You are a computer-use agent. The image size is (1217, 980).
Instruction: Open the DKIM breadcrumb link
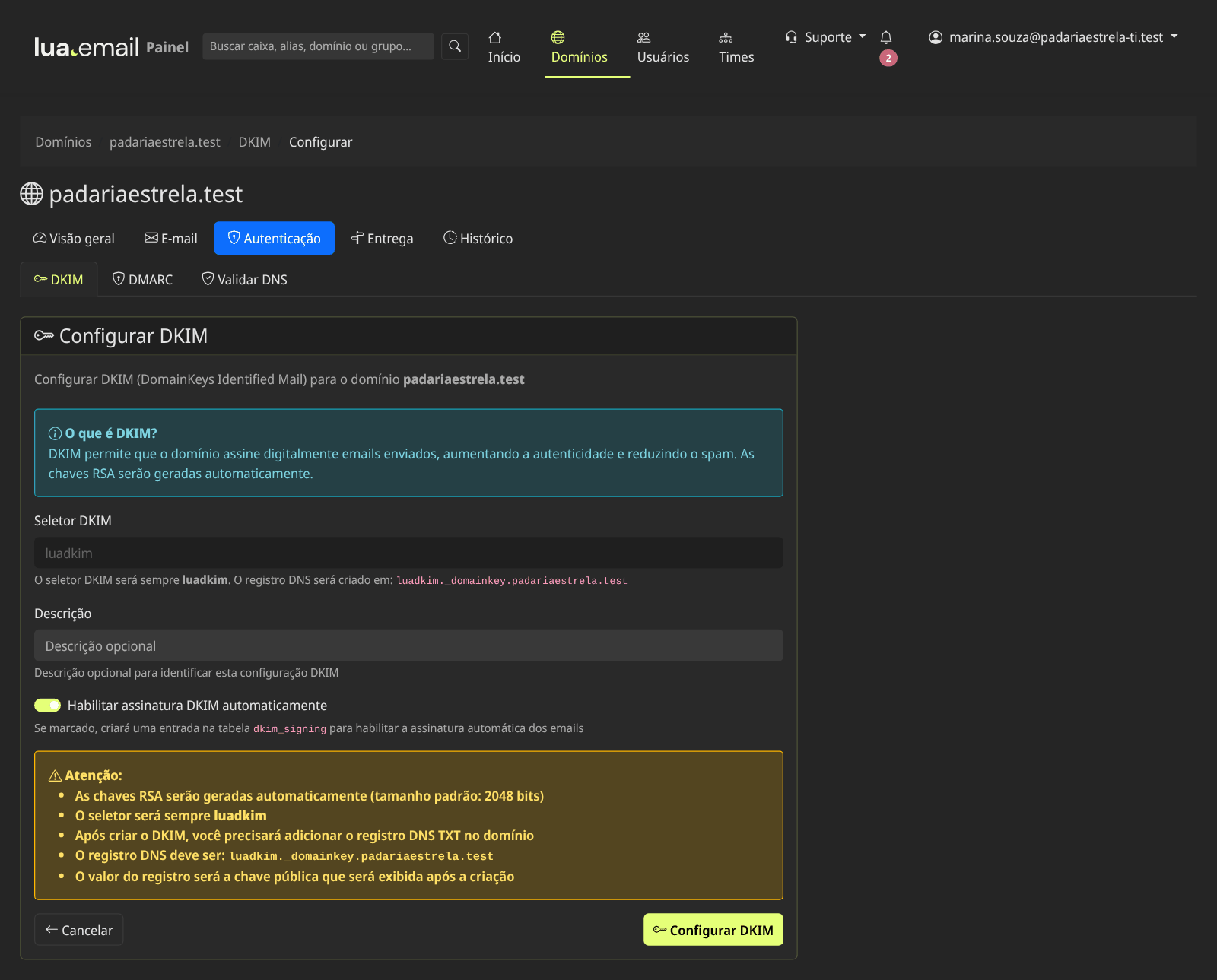tap(255, 142)
